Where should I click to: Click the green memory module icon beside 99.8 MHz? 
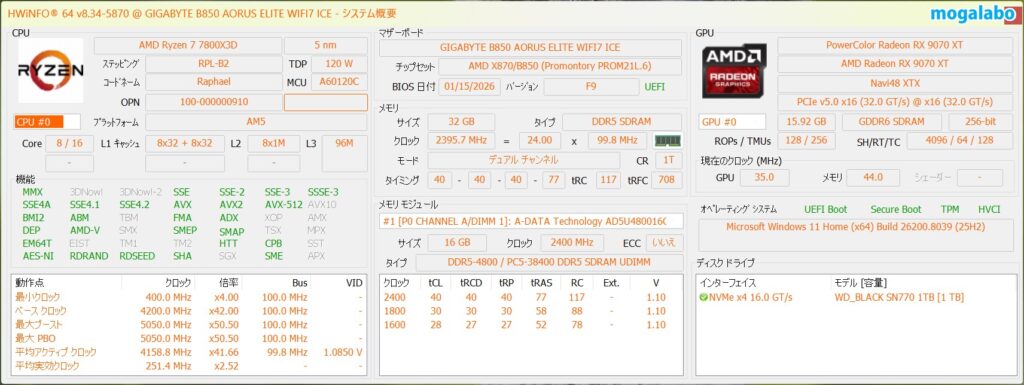[667, 141]
